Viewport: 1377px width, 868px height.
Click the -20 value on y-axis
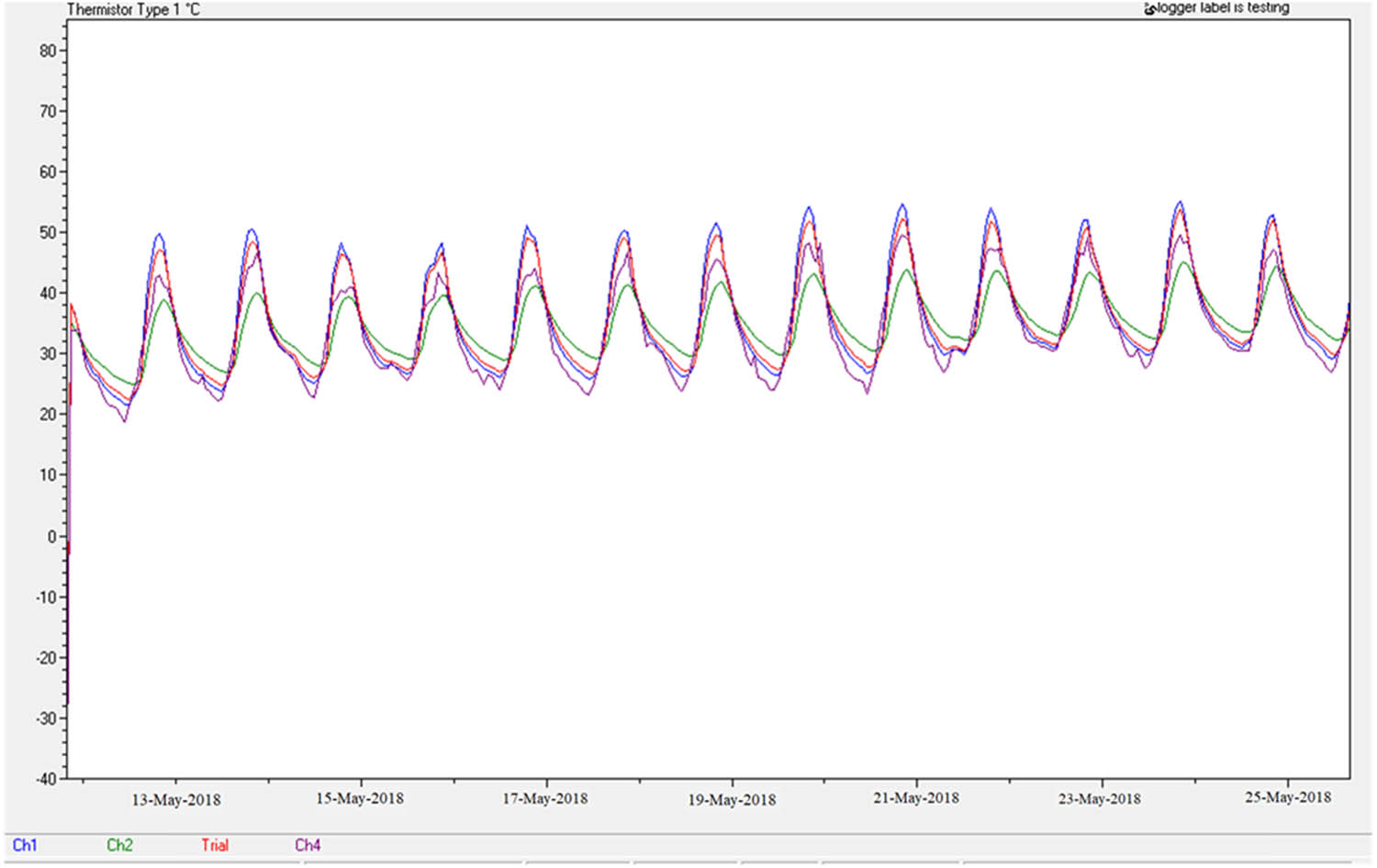click(45, 658)
